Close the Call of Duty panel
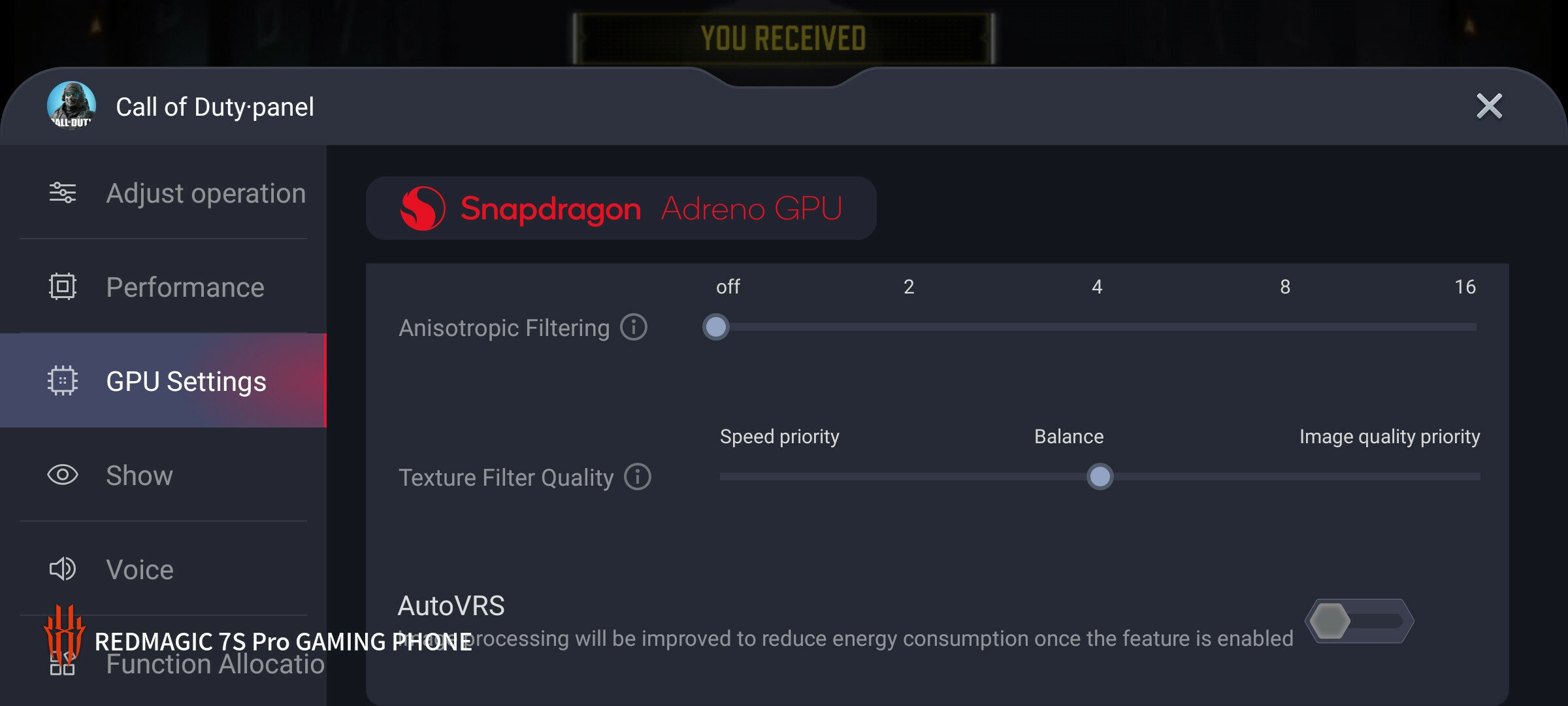This screenshot has width=1568, height=706. (x=1490, y=106)
